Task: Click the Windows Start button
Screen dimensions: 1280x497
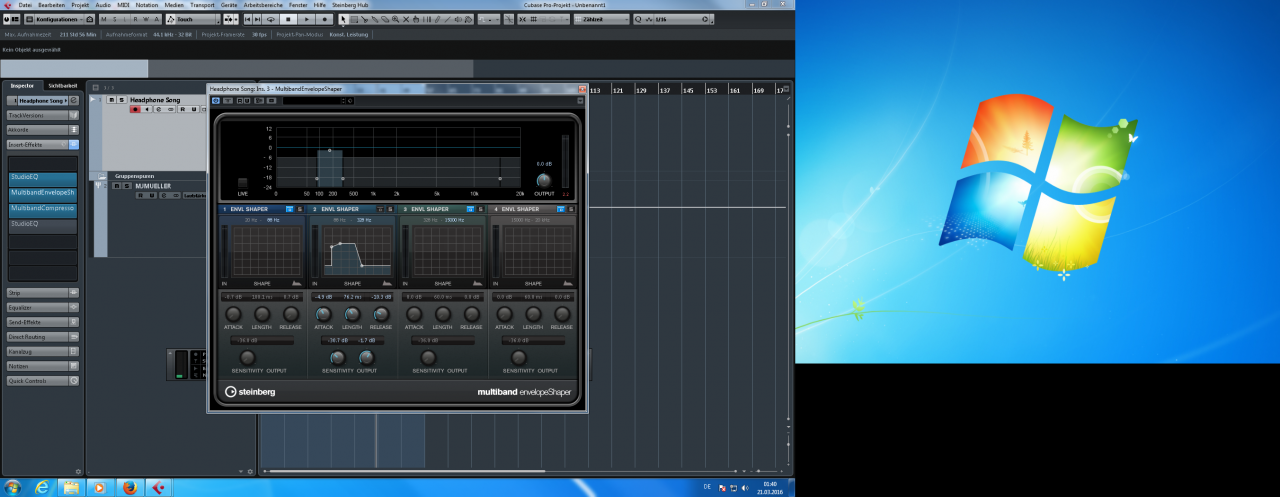Action: (13, 487)
